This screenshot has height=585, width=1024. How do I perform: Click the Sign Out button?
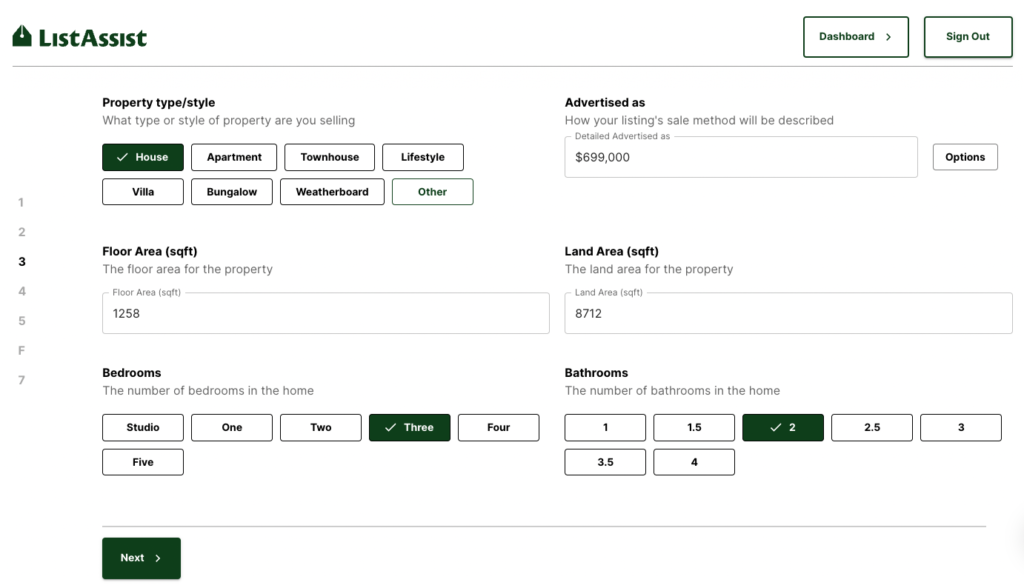click(x=967, y=37)
